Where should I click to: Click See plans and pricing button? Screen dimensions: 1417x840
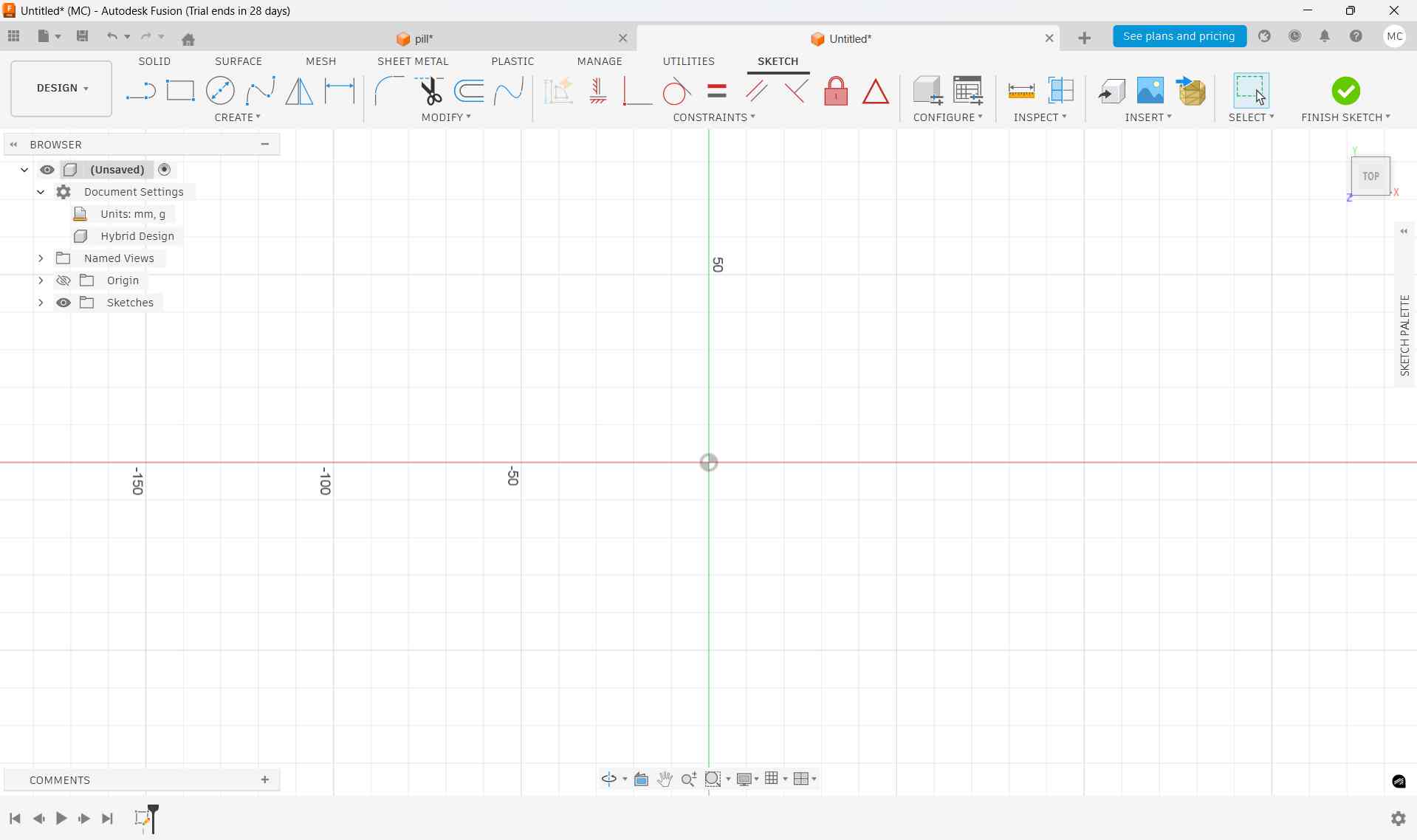tap(1179, 36)
